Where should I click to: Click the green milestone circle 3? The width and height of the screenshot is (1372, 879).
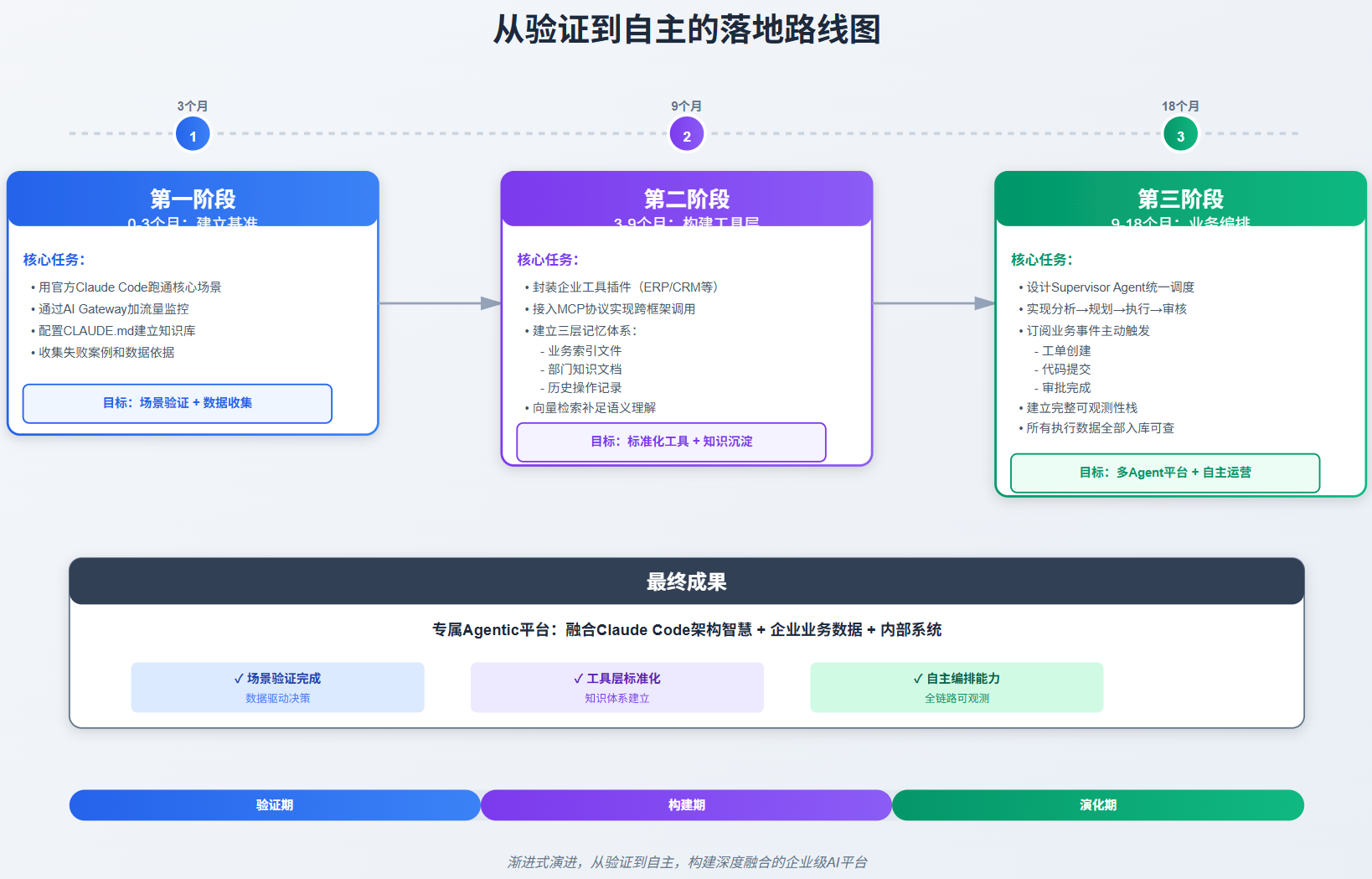1180,133
